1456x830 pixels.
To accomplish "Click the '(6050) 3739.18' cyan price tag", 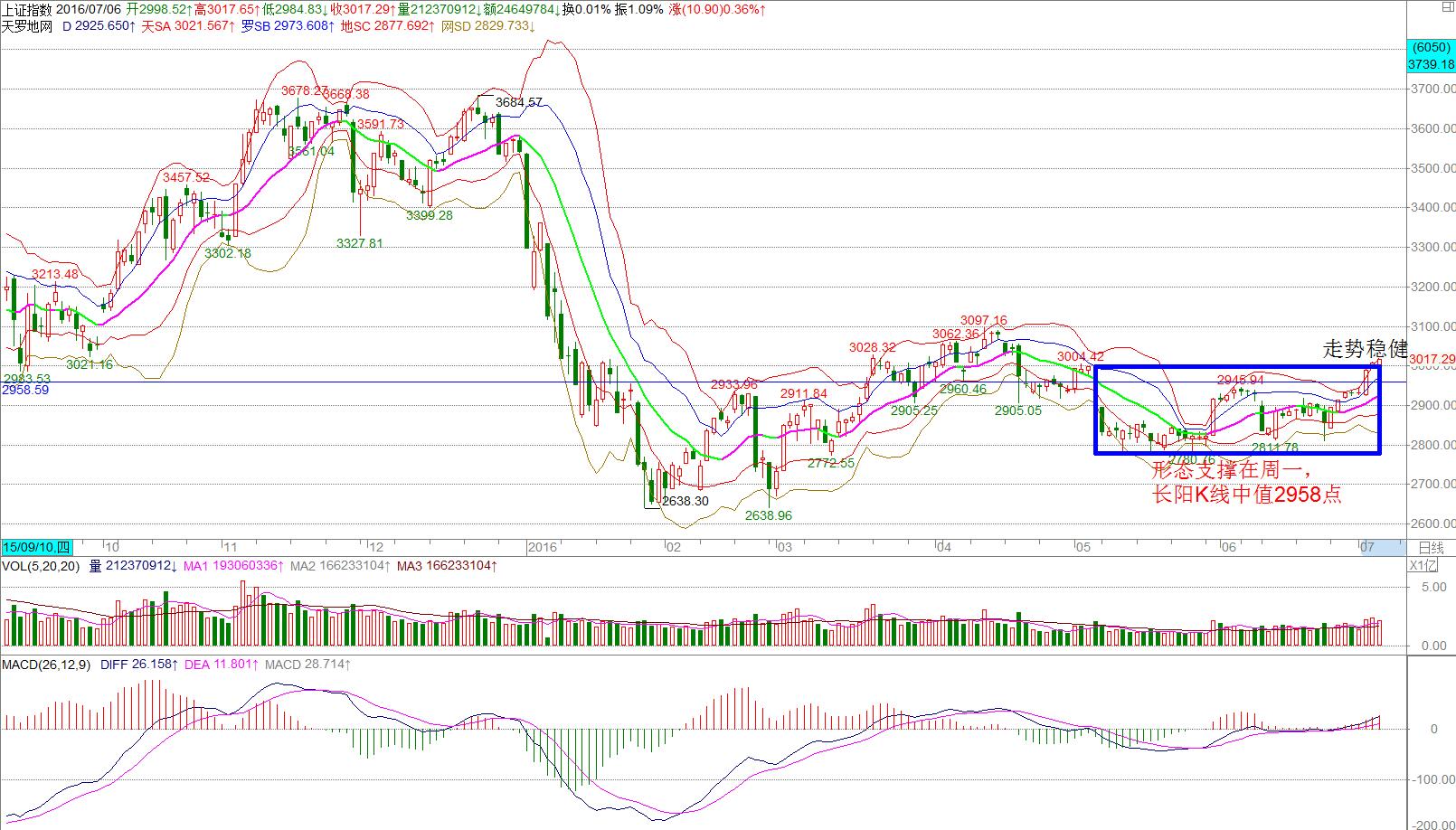I will [x=1432, y=56].
